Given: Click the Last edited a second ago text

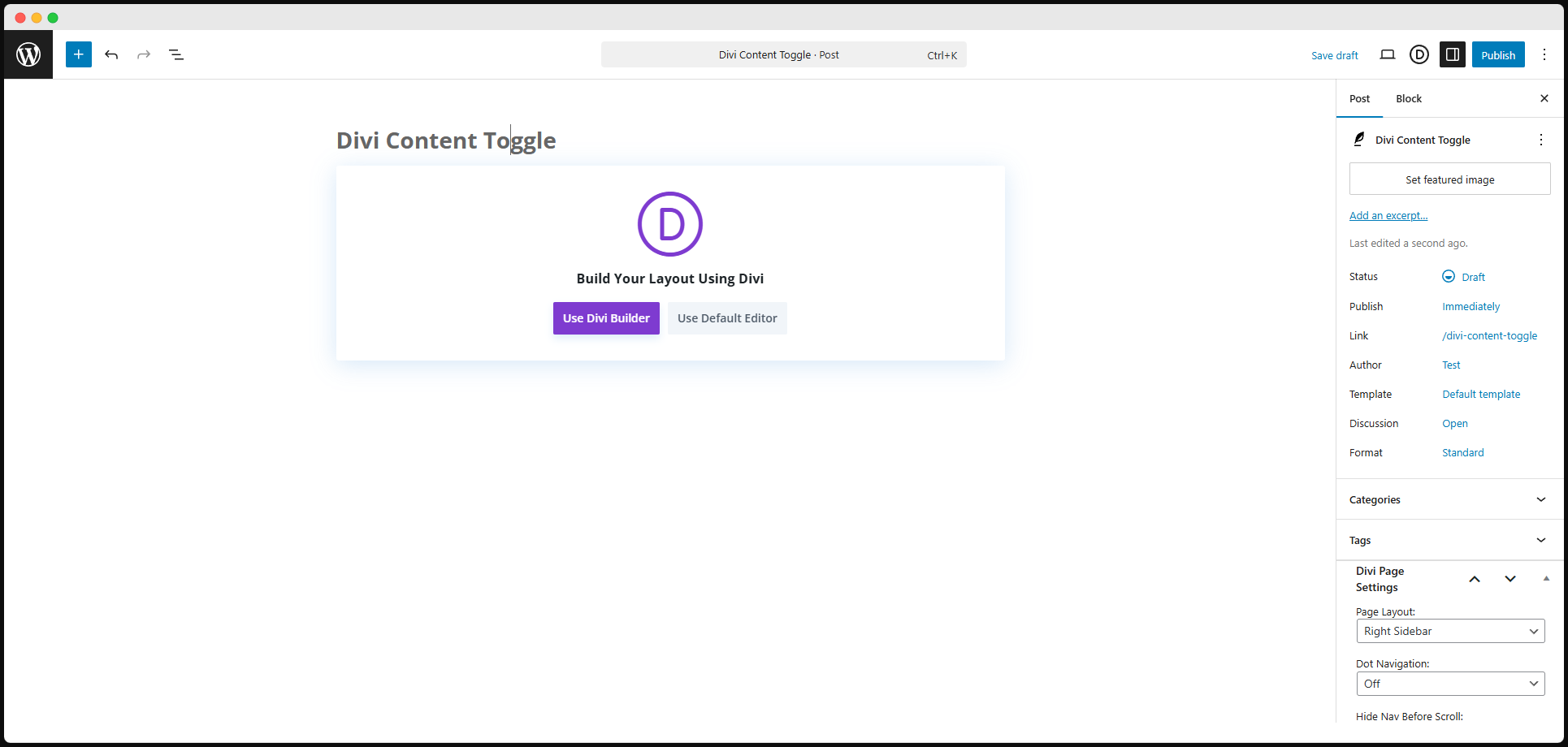Looking at the screenshot, I should click(1409, 243).
